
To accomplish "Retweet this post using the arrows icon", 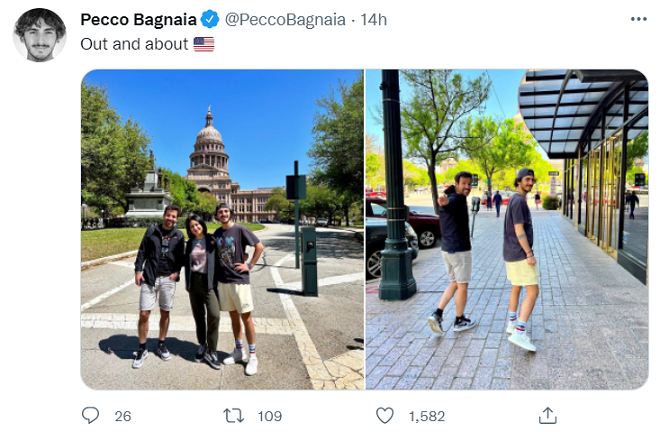I will tap(234, 415).
